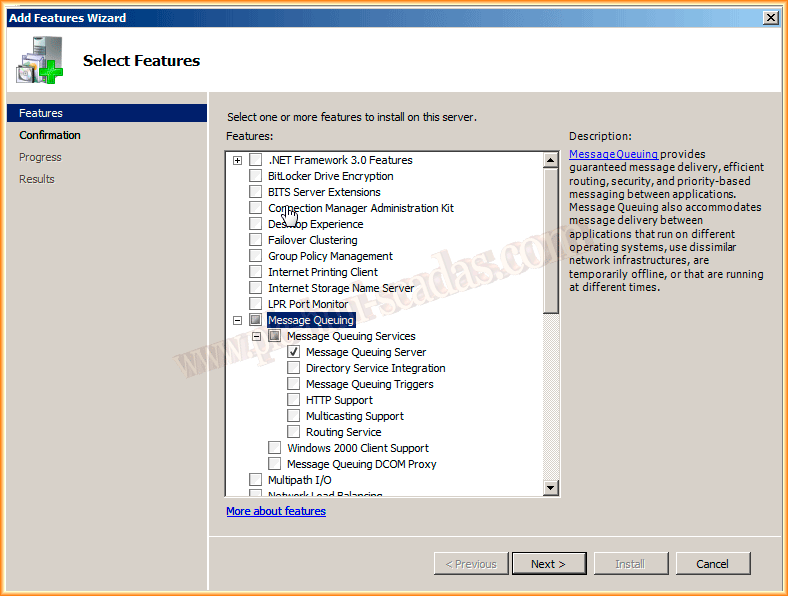Check the BitLocker Drive Encryption box
The image size is (788, 596).
point(256,176)
